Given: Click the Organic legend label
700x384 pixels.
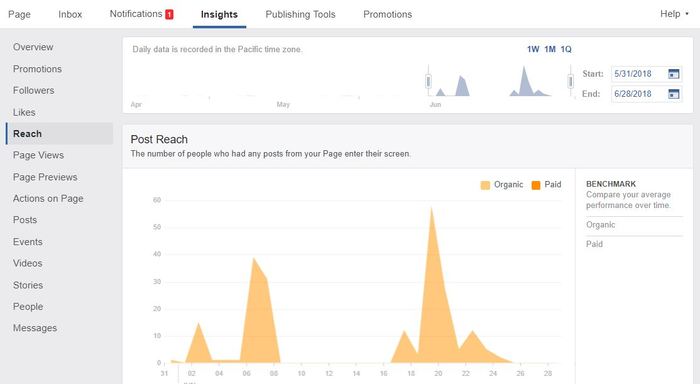Looking at the screenshot, I should click(x=508, y=184).
